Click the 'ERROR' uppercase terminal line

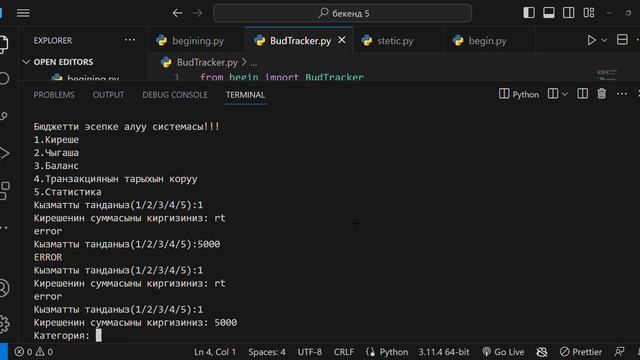tap(48, 257)
